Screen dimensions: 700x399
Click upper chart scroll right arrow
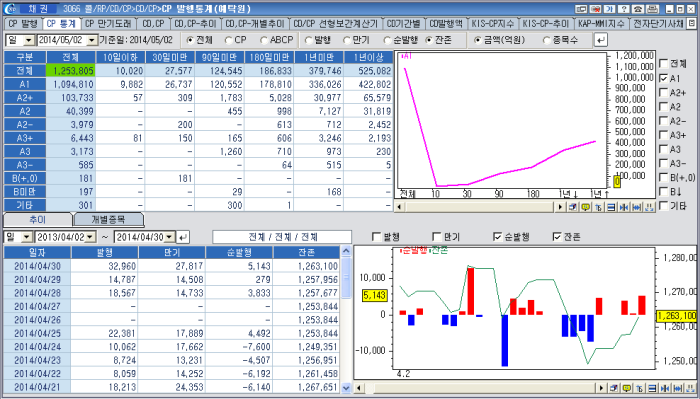(561, 207)
